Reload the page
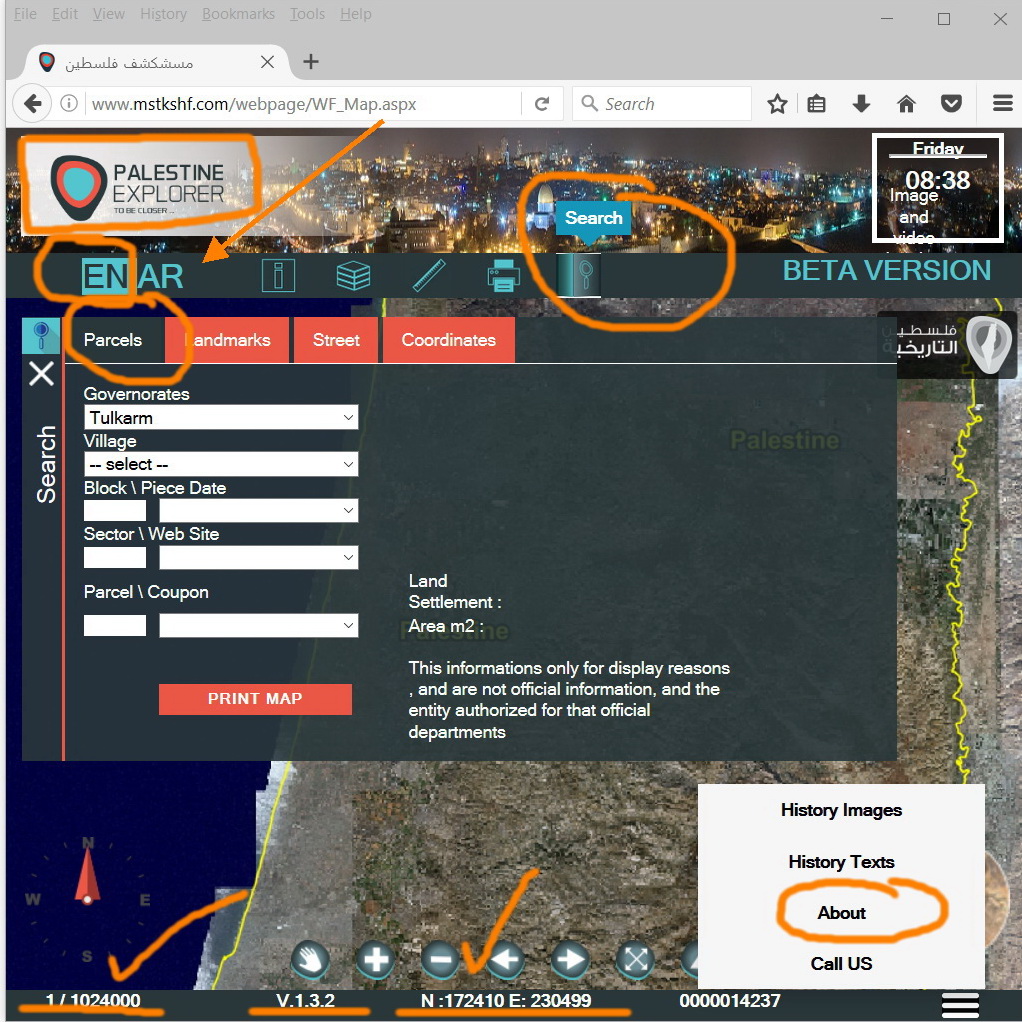This screenshot has height=1022, width=1022. point(542,104)
